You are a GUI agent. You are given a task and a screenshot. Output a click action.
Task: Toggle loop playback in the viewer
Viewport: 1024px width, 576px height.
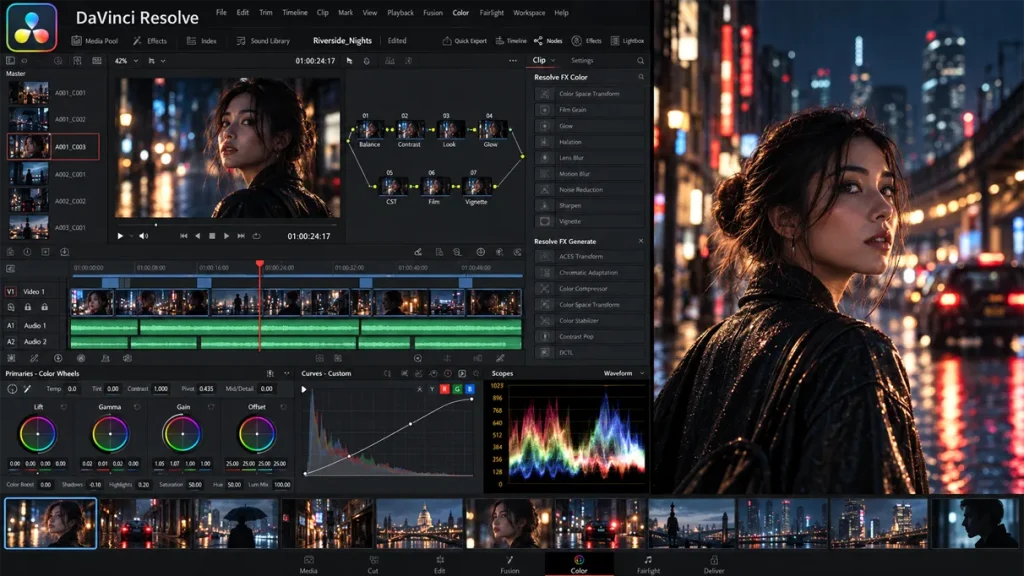257,236
